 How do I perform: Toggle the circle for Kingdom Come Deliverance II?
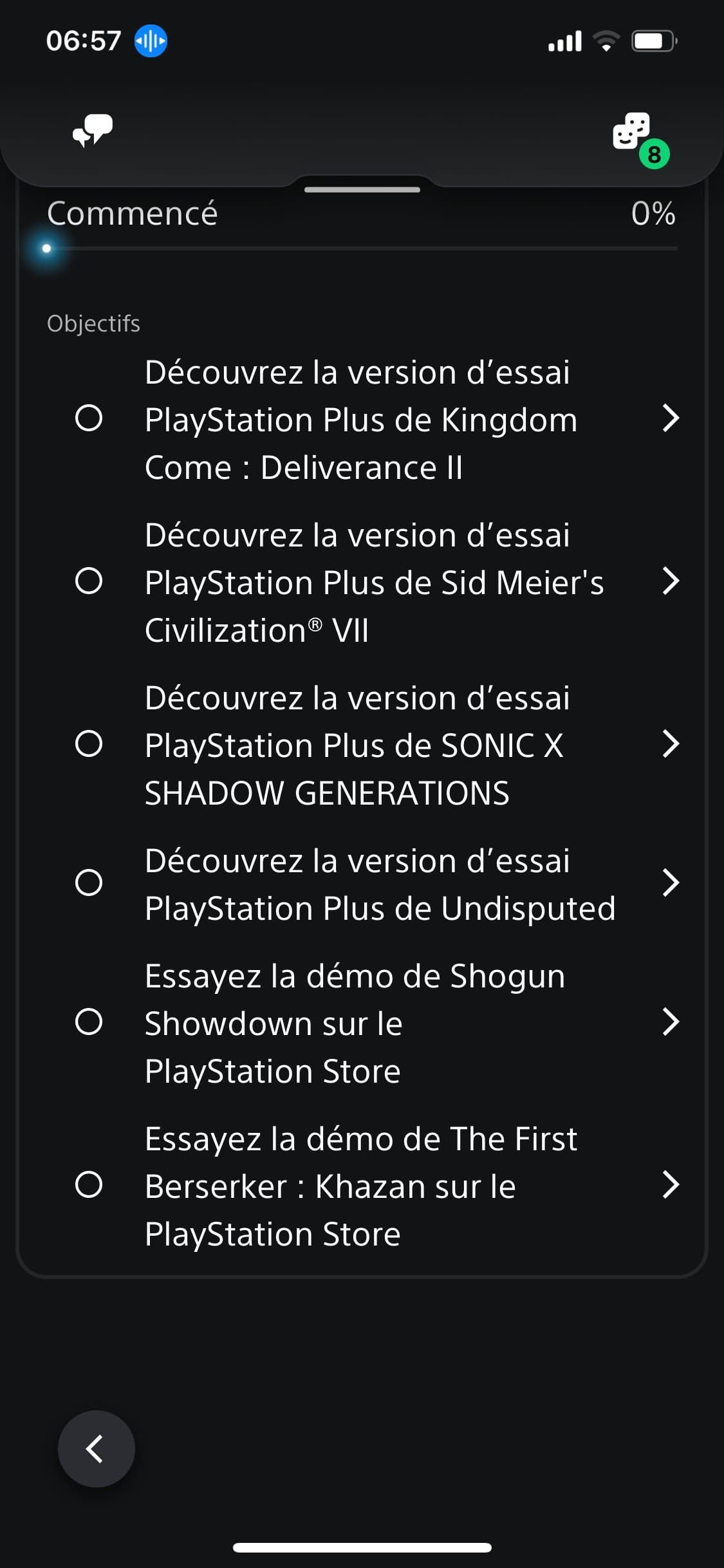click(x=89, y=418)
